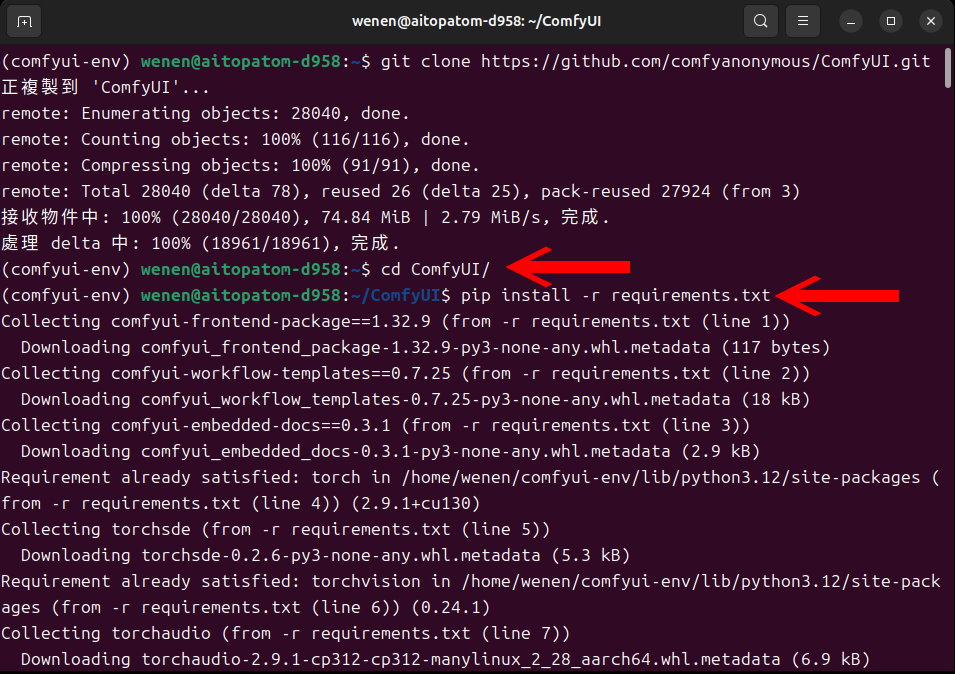Click the search icon in title bar

(x=761, y=21)
